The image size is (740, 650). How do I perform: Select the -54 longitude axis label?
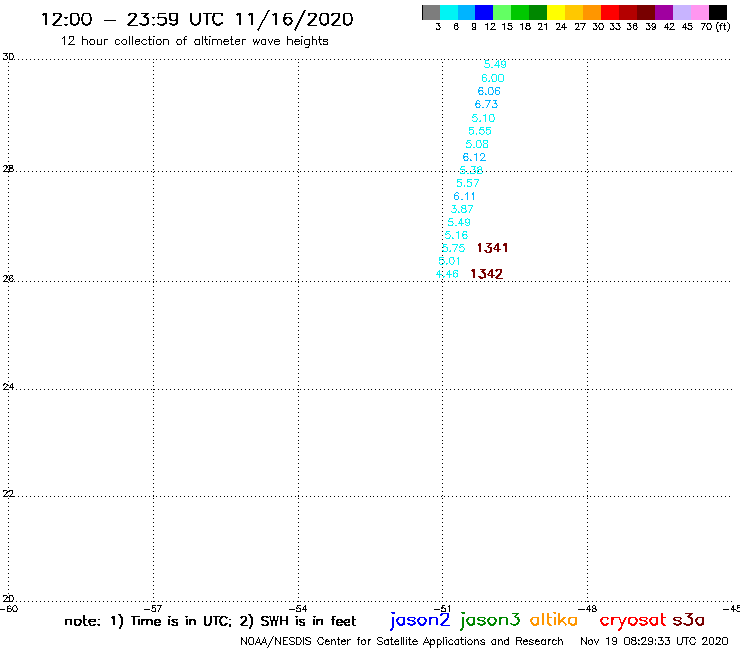(x=298, y=609)
